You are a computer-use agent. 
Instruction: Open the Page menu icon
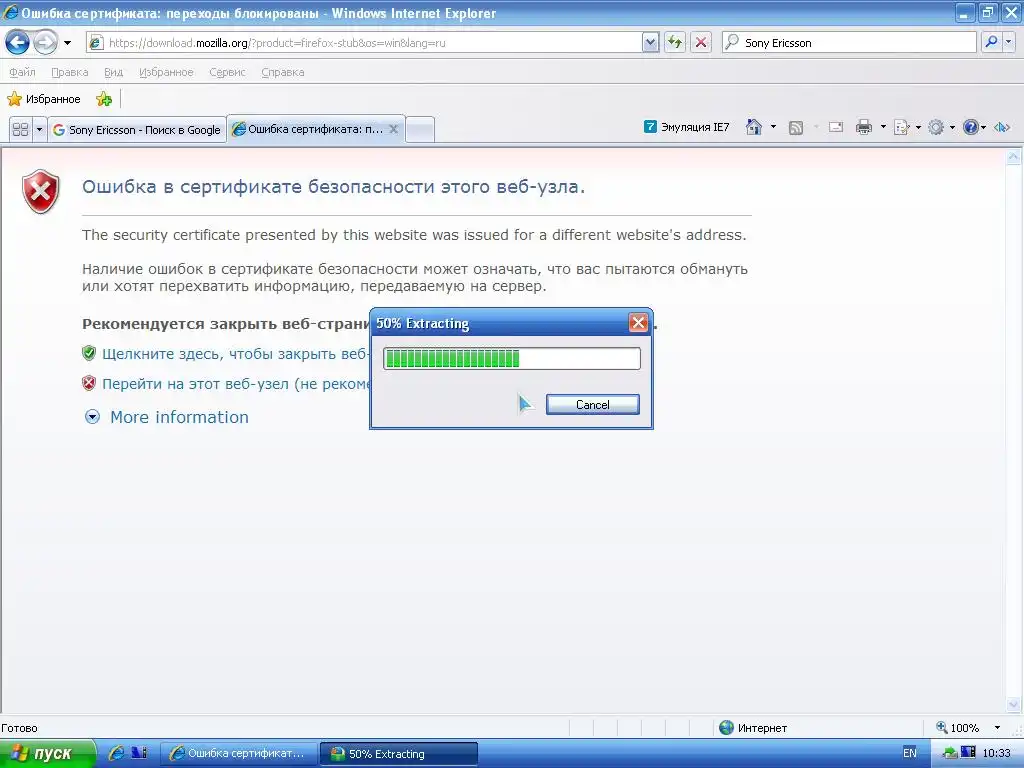(902, 127)
